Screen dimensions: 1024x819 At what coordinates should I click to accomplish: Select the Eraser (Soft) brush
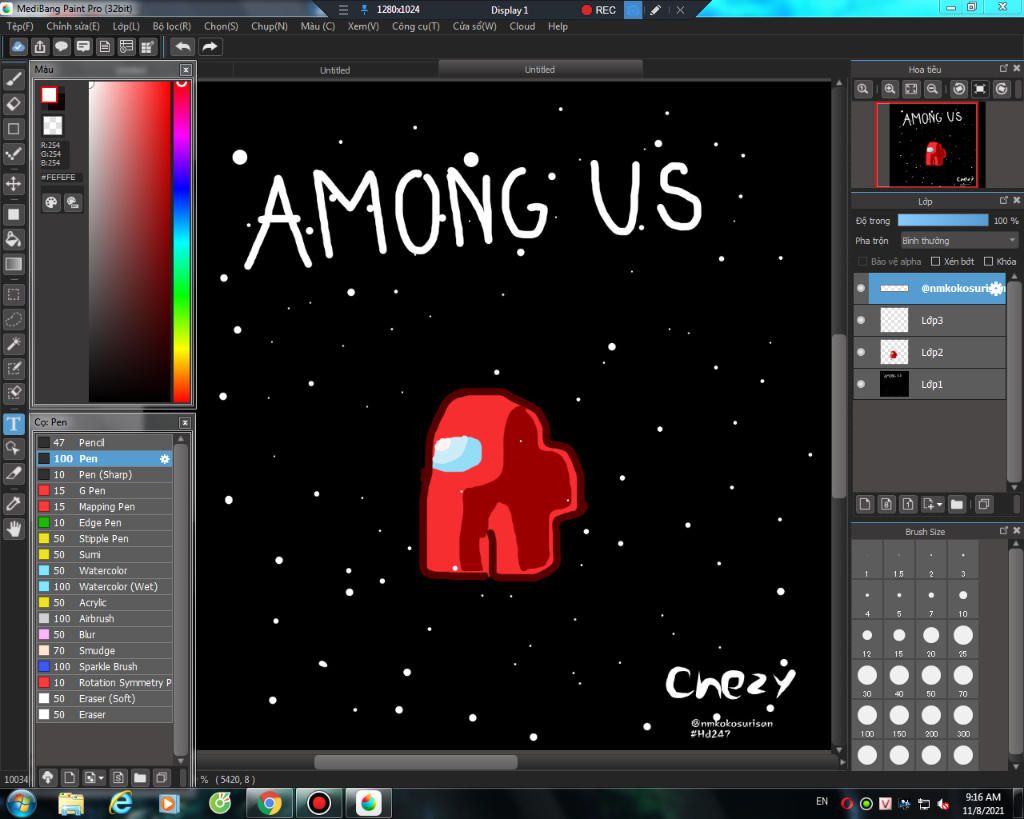(104, 699)
